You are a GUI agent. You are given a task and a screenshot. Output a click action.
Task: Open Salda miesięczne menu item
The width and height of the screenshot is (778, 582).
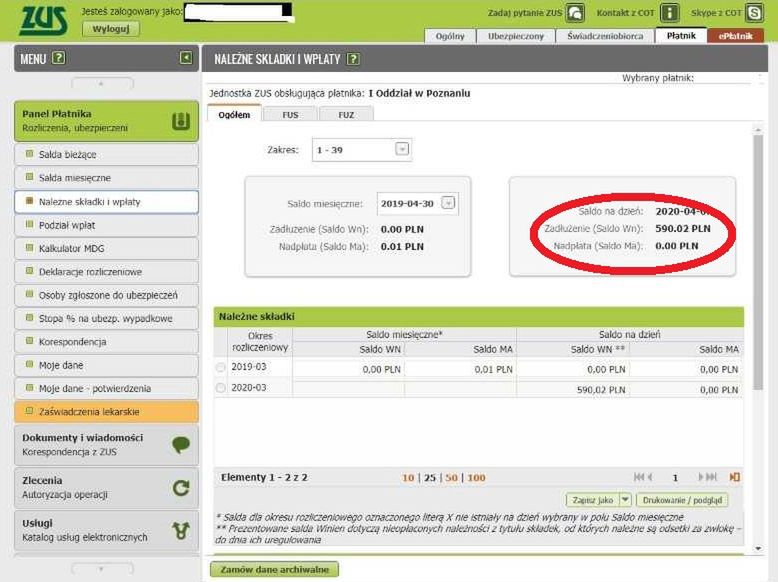point(106,178)
